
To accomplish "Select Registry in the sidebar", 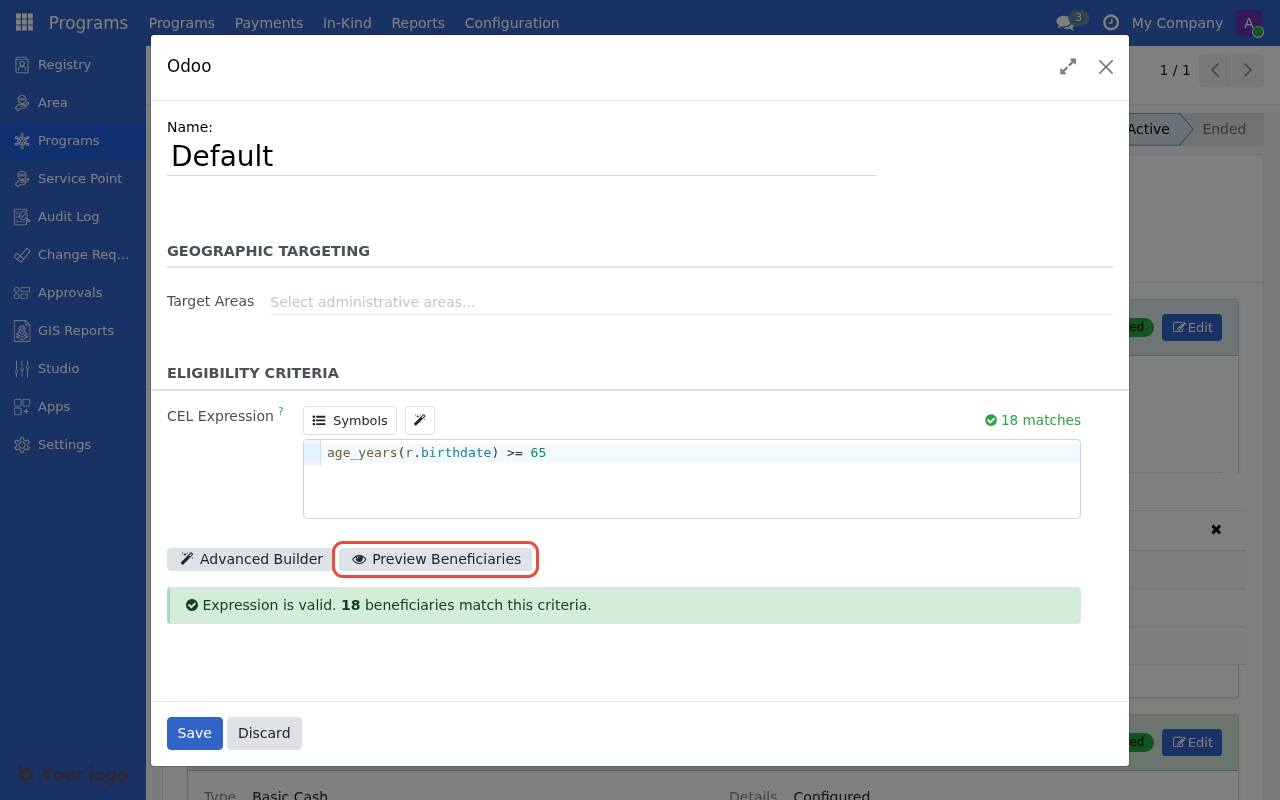I will [63, 64].
